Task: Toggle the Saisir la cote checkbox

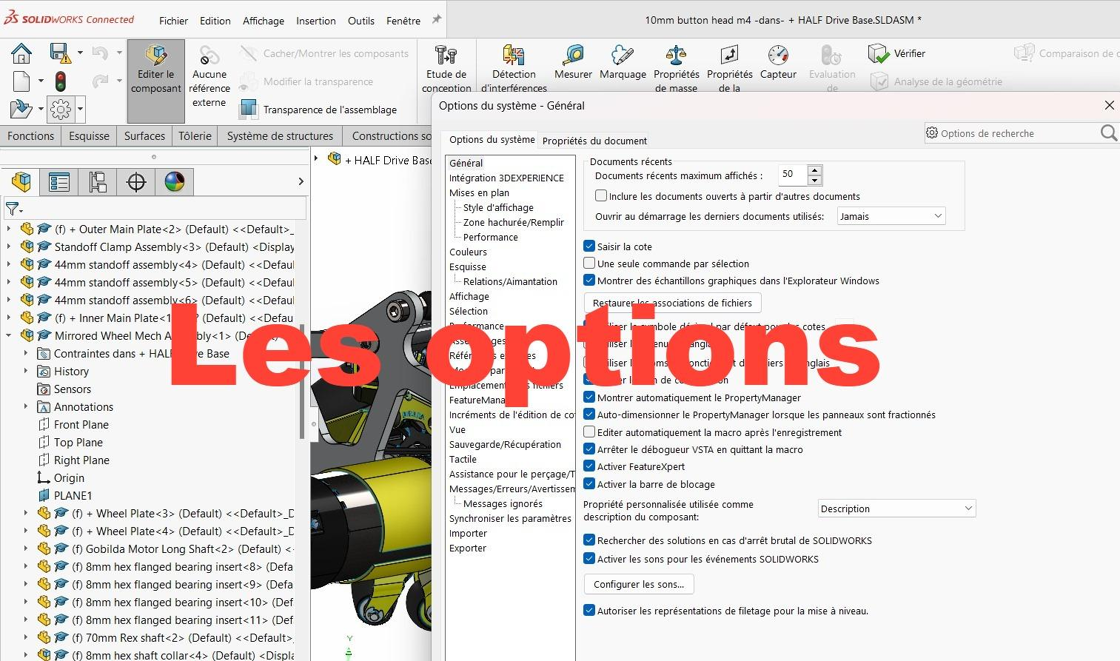Action: click(x=589, y=247)
